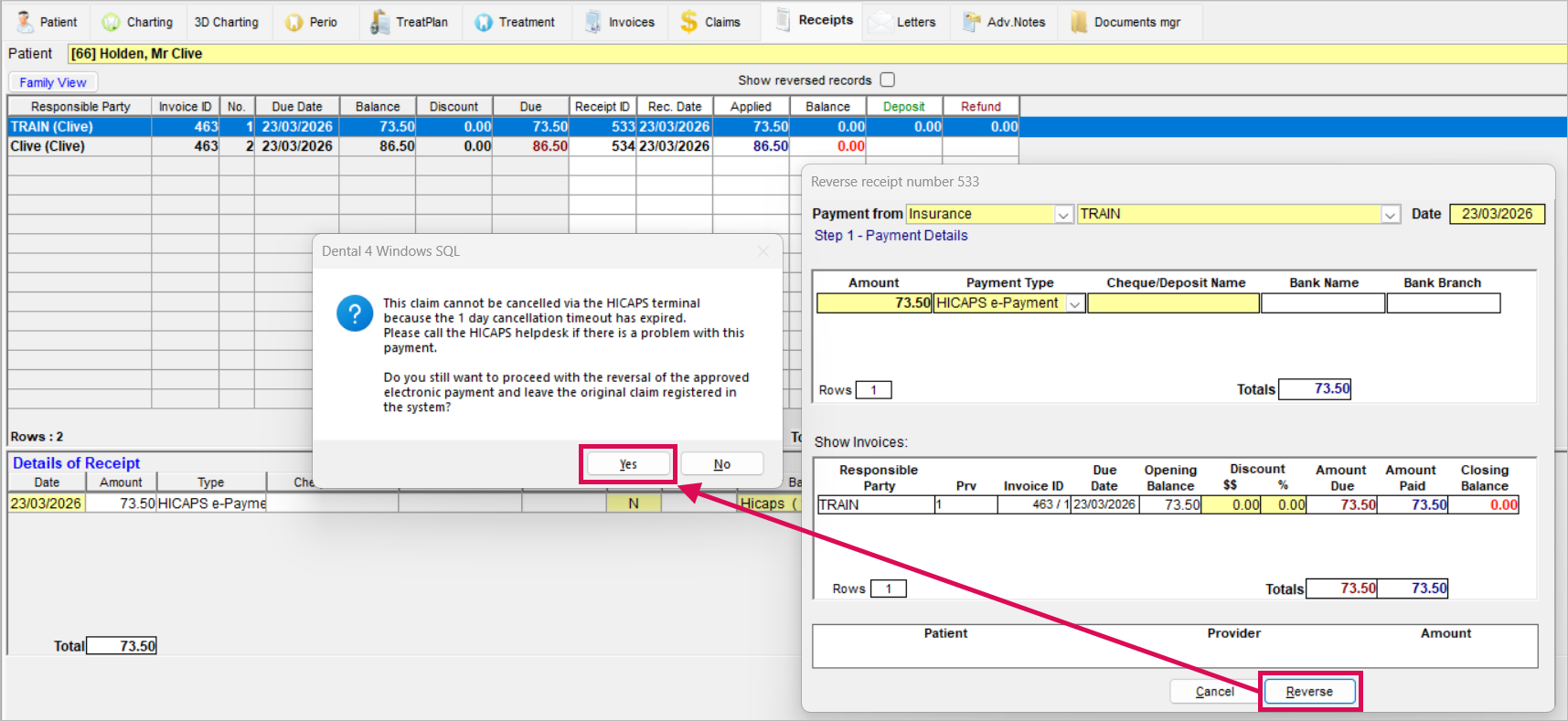Click the Cheque/Deposit Name field
This screenshot has height=721, width=1568.
pyautogui.click(x=1173, y=303)
